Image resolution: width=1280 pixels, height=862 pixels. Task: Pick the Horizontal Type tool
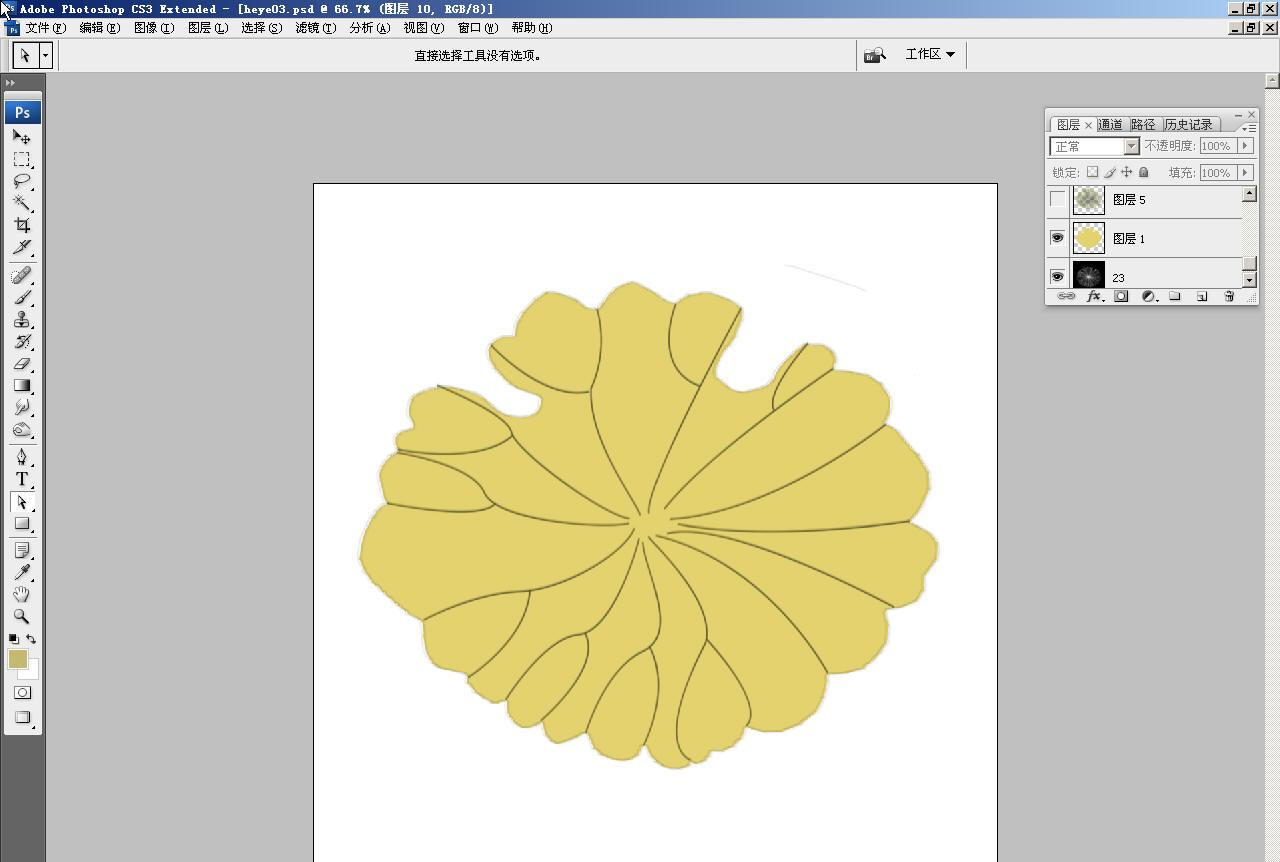22,479
